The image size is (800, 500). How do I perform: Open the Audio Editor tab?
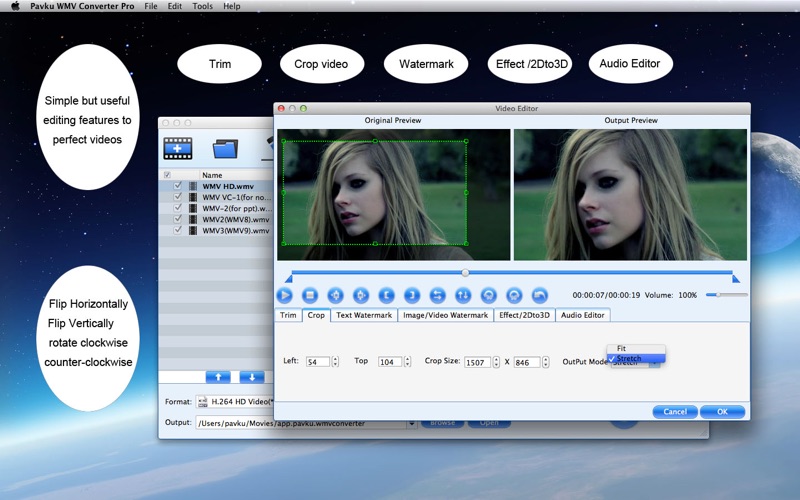pos(583,315)
